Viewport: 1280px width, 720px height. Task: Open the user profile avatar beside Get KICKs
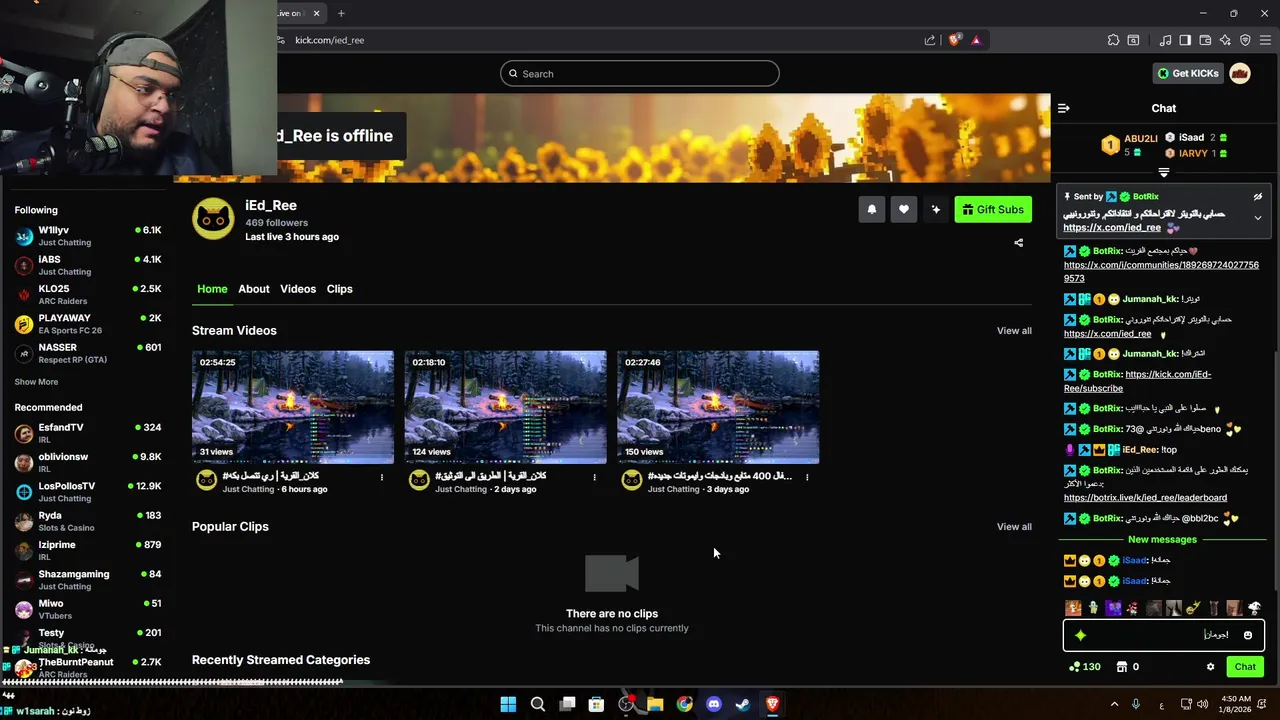pos(1239,73)
